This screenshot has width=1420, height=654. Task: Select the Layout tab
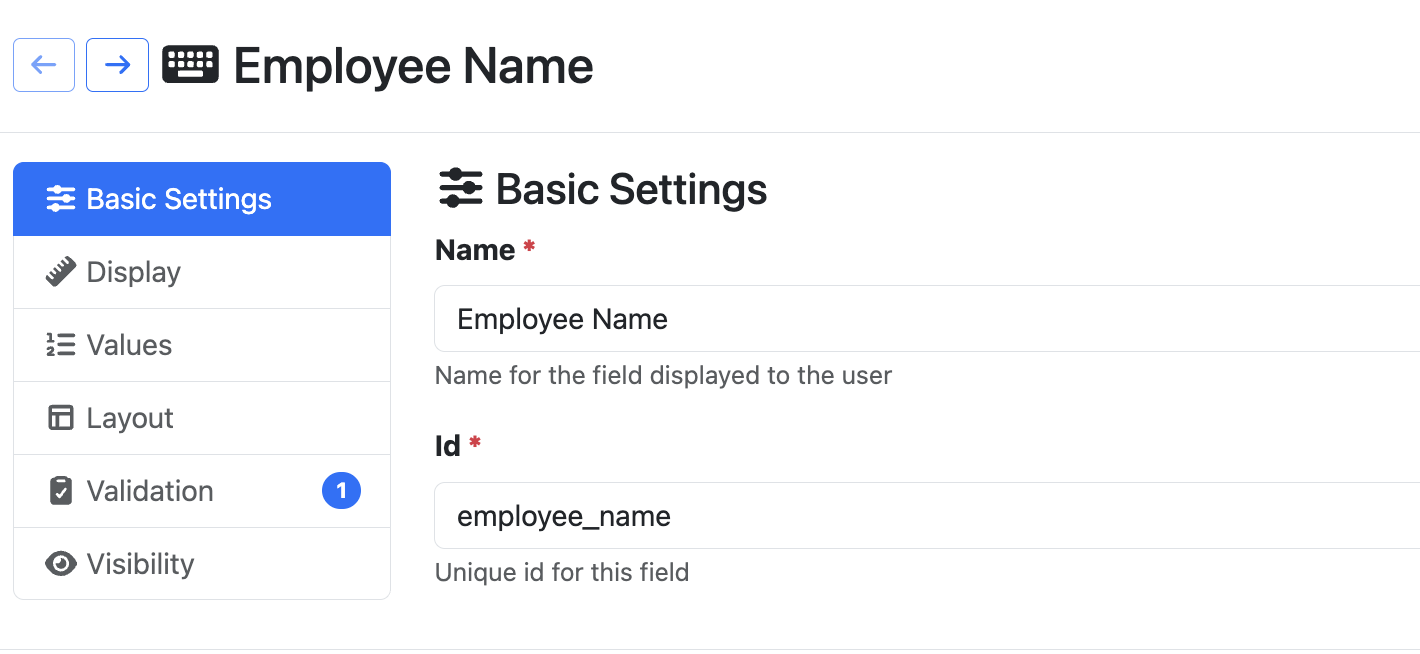[x=202, y=418]
